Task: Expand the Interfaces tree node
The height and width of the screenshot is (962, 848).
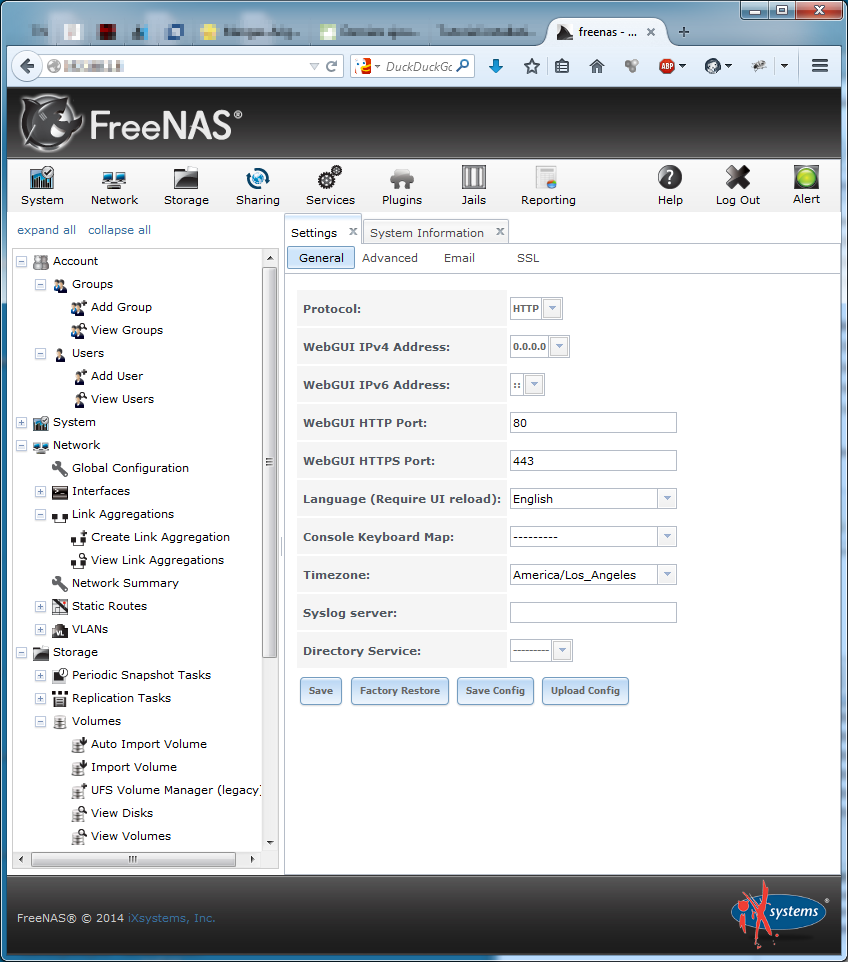Action: (41, 492)
